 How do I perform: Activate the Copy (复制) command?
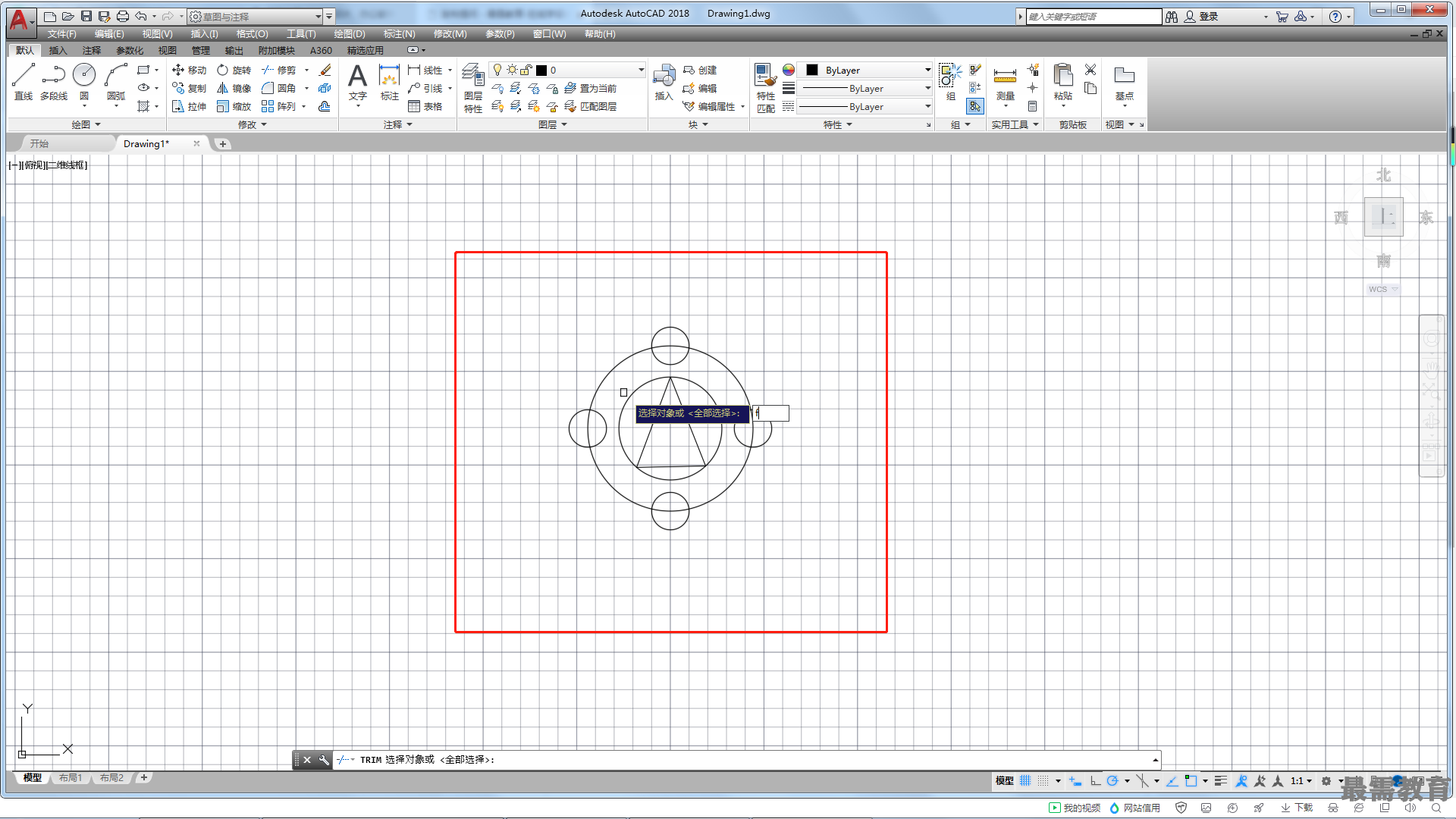click(190, 88)
